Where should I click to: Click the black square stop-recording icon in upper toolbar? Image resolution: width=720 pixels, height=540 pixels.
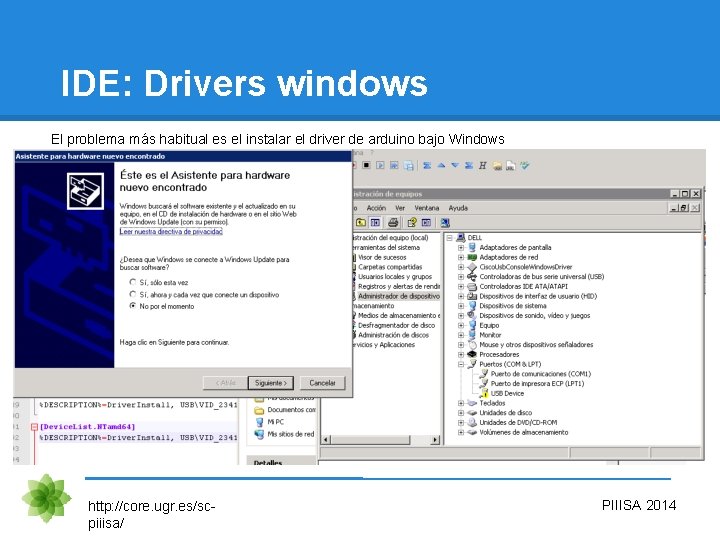[x=366, y=165]
